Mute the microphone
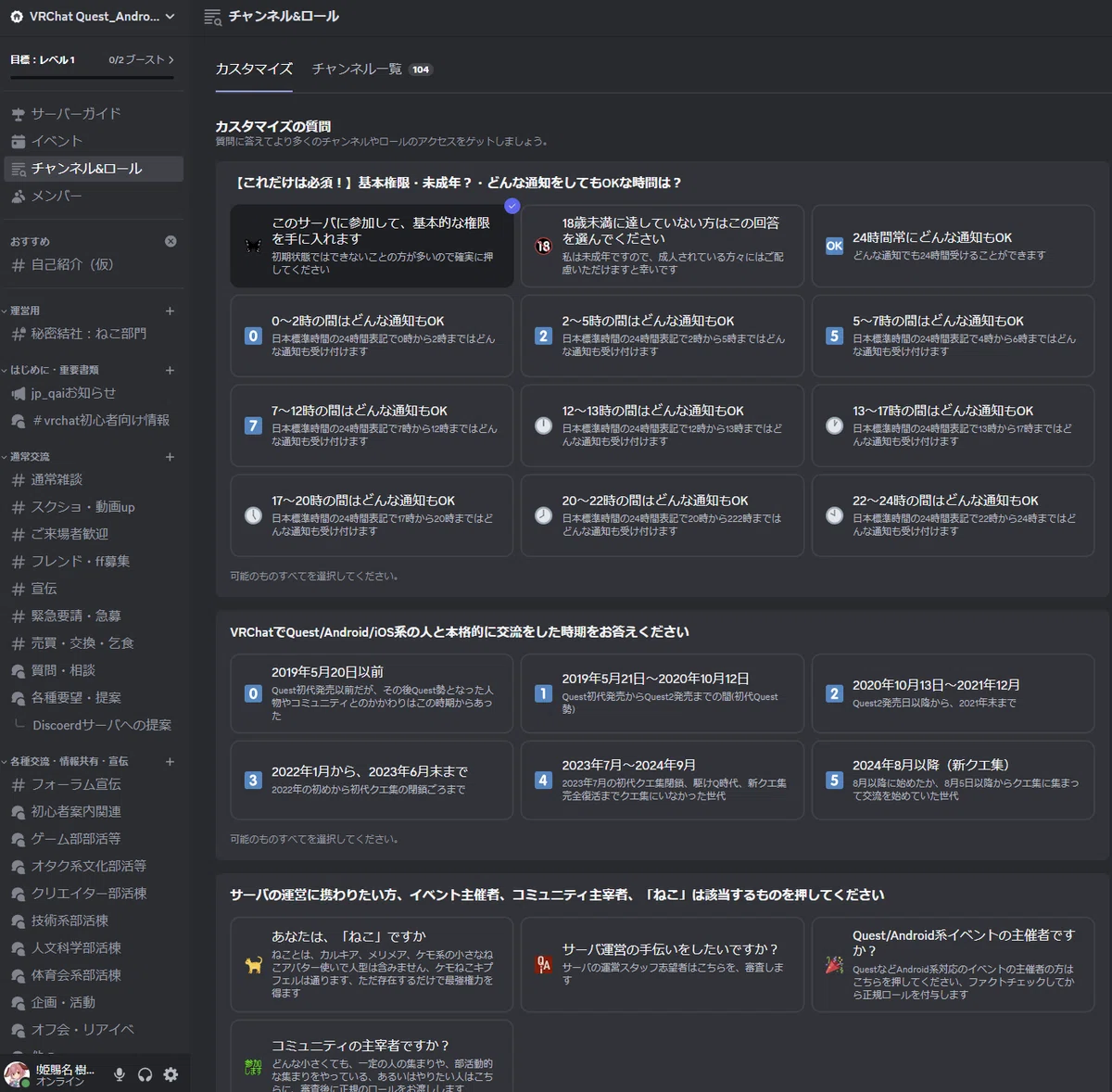This screenshot has height=1092, width=1112. (120, 1074)
